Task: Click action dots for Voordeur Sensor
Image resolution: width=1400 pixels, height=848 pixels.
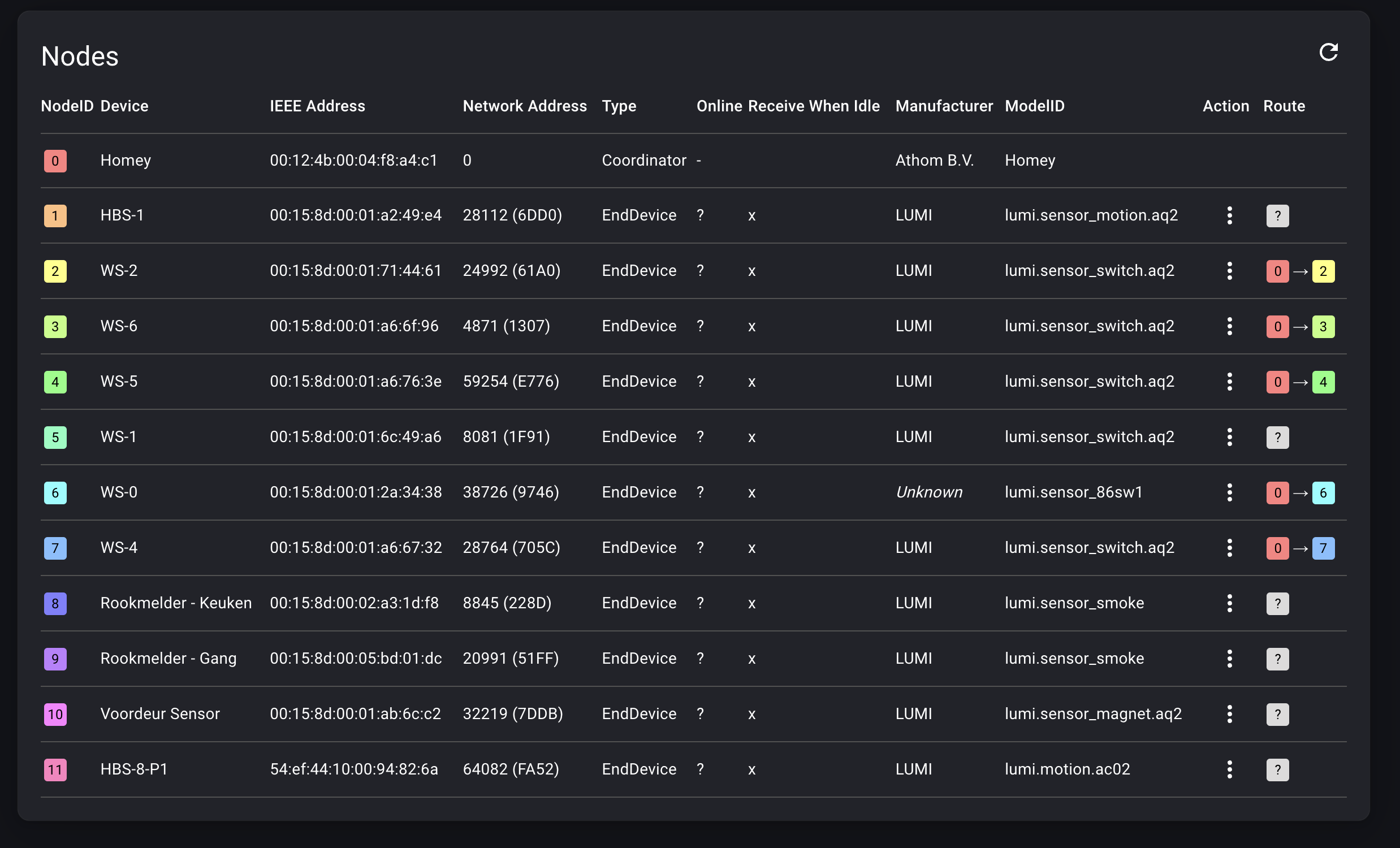Action: point(1229,714)
